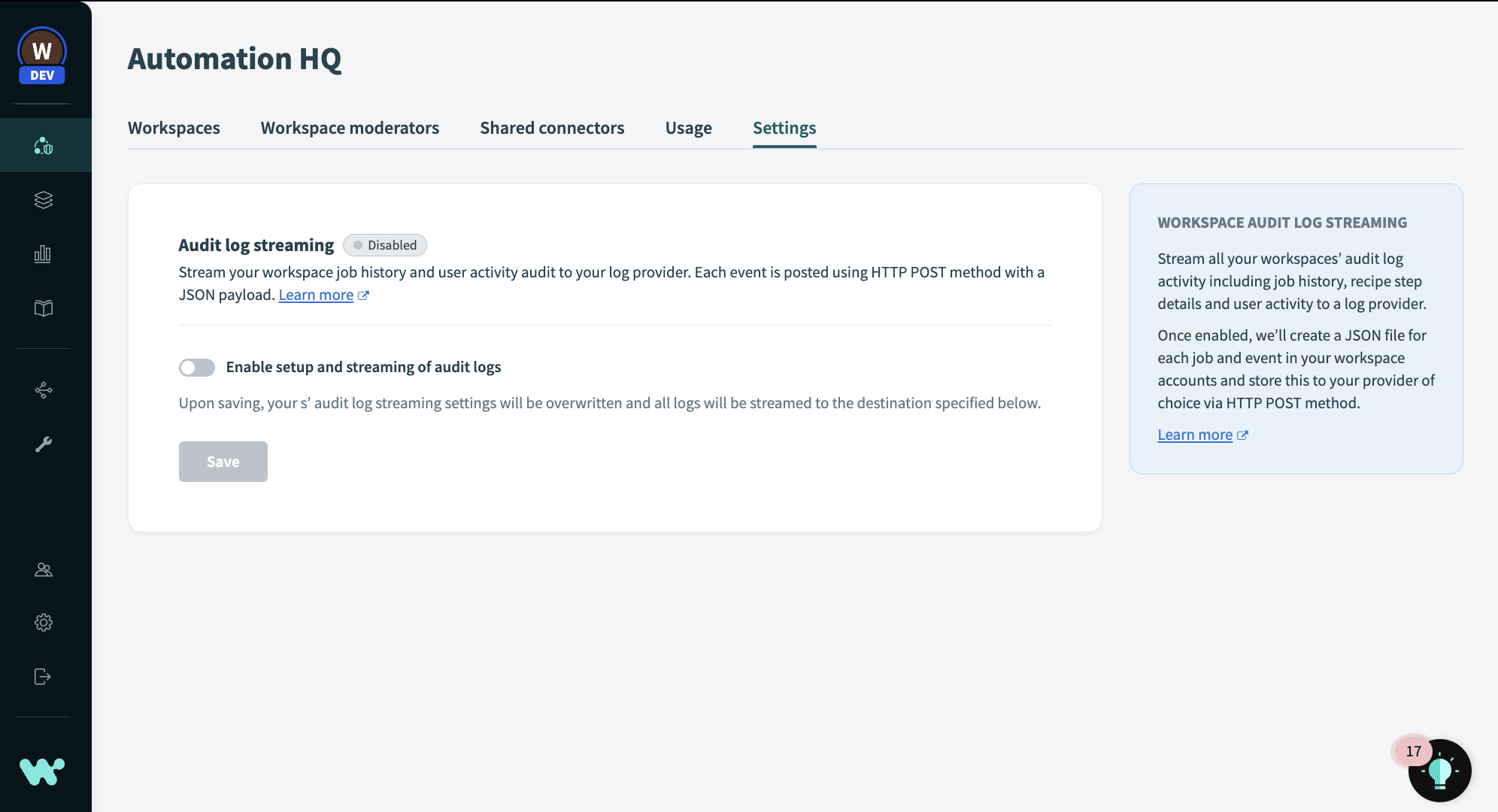Go to the Shared connectors tab

(552, 128)
